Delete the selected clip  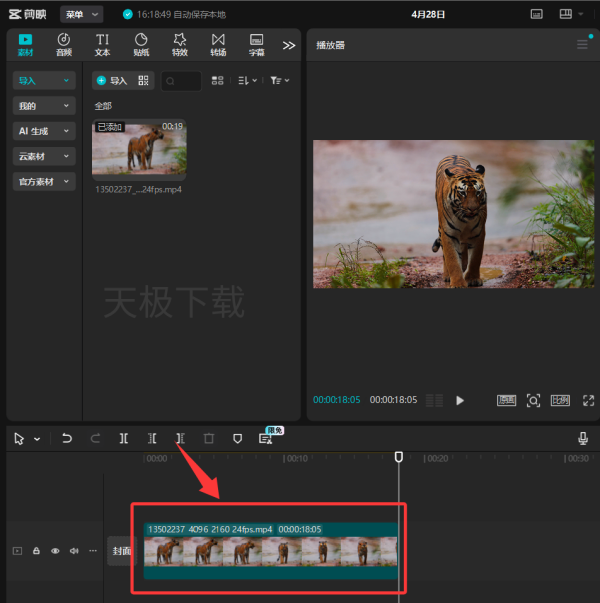pyautogui.click(x=209, y=438)
